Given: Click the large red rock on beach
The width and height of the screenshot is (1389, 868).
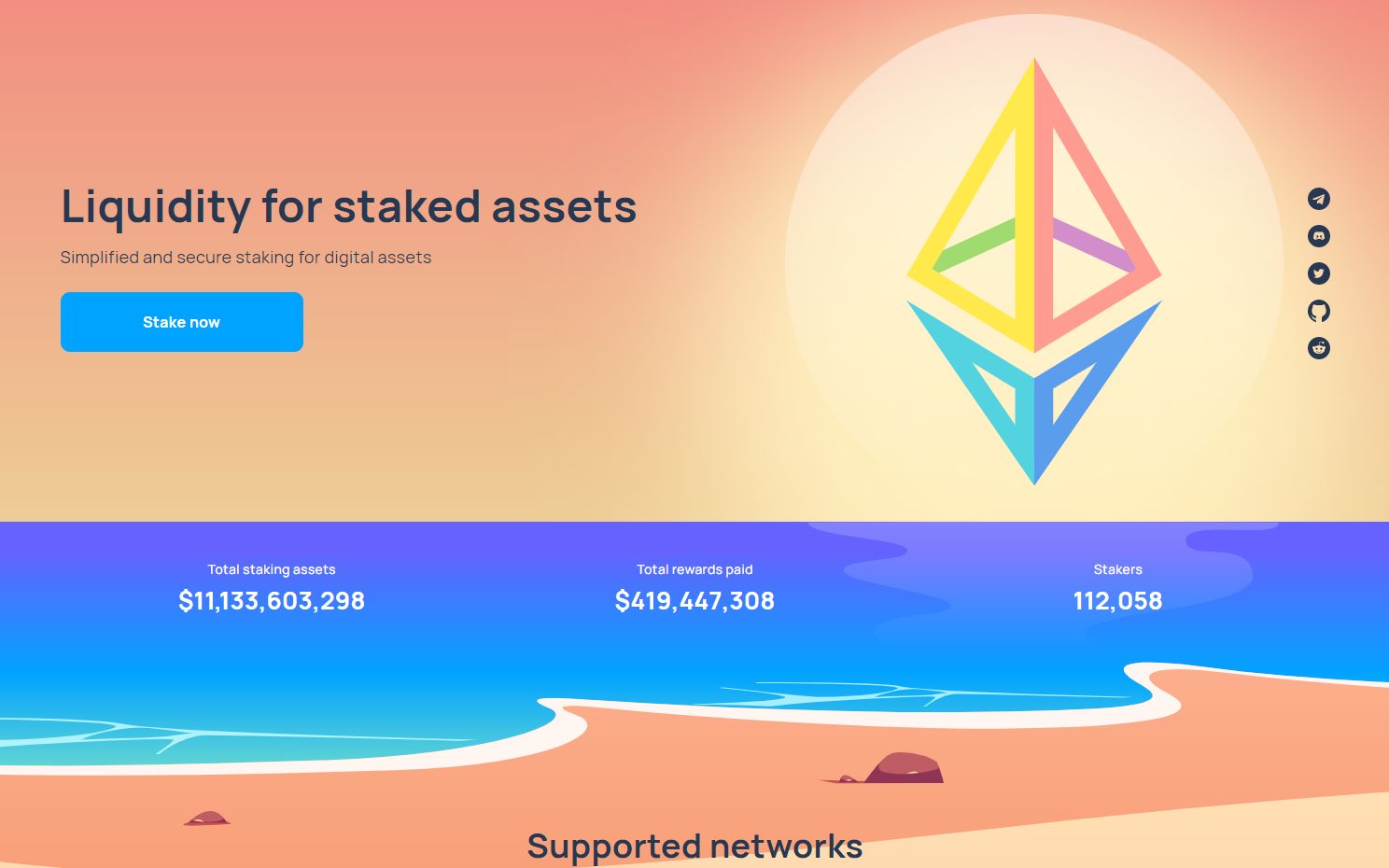Looking at the screenshot, I should tap(905, 768).
